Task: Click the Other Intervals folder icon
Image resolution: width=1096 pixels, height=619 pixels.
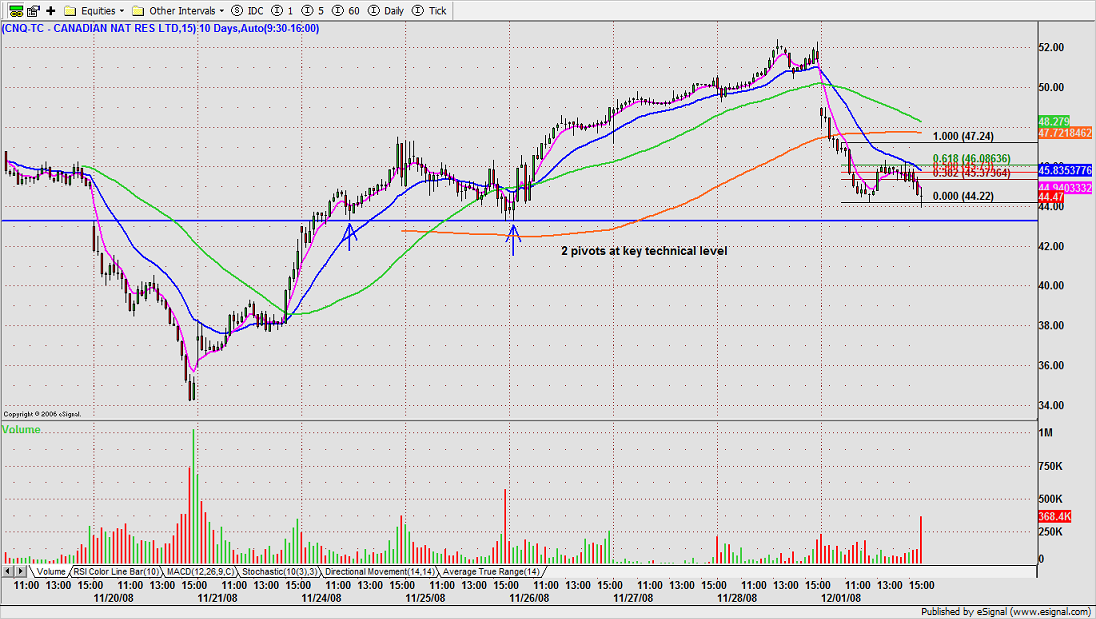Action: pos(138,10)
